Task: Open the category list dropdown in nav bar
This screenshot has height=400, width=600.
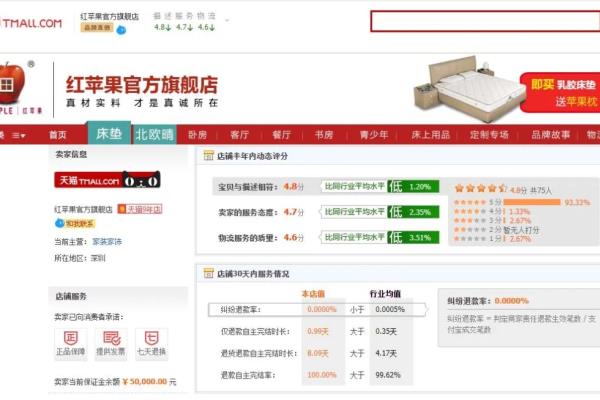Action: 18,135
